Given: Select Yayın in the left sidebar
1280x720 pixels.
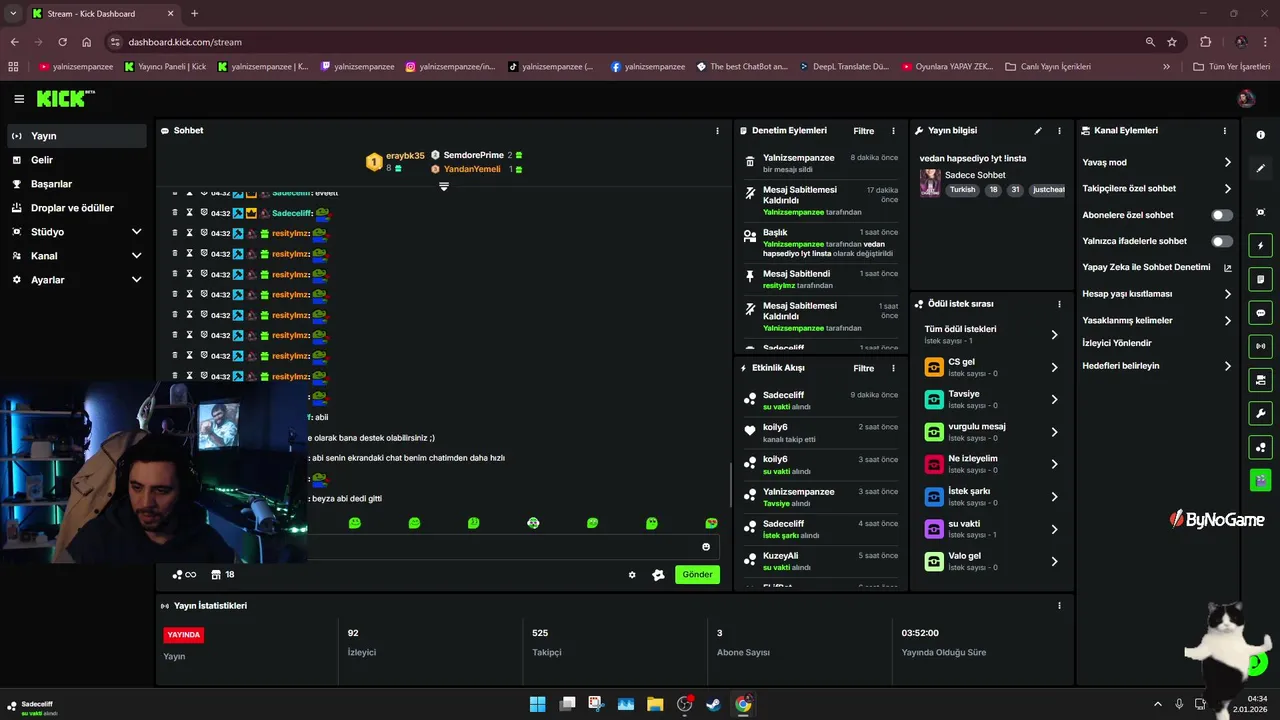Looking at the screenshot, I should 76,136.
